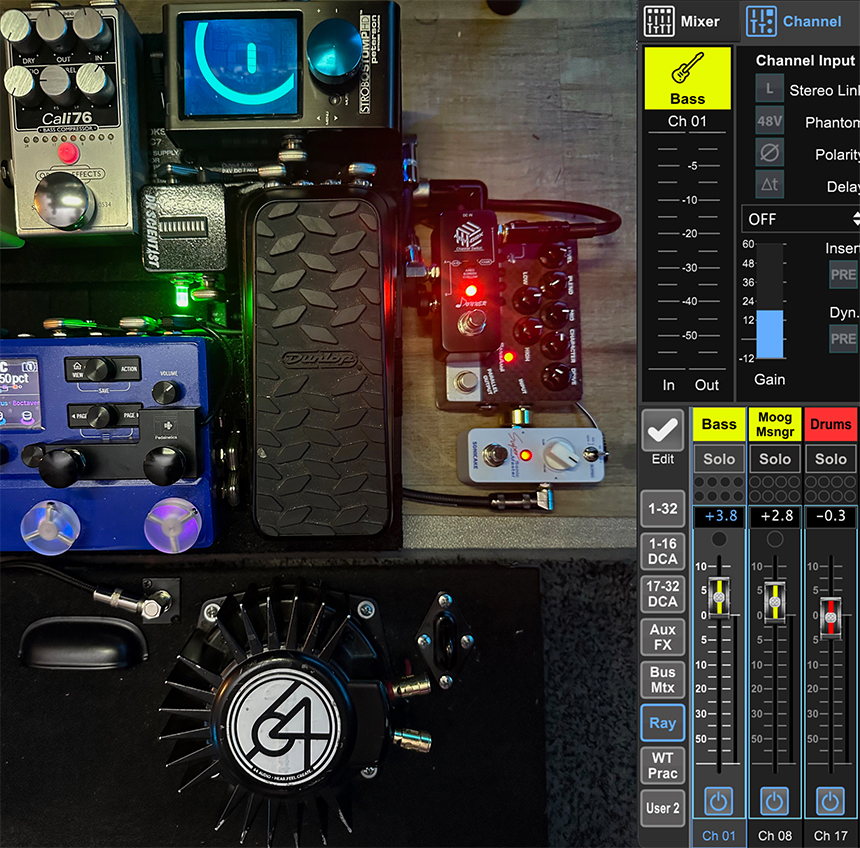The width and height of the screenshot is (860, 848).
Task: Click the Ch 08 label under the fader
Action: [x=775, y=835]
